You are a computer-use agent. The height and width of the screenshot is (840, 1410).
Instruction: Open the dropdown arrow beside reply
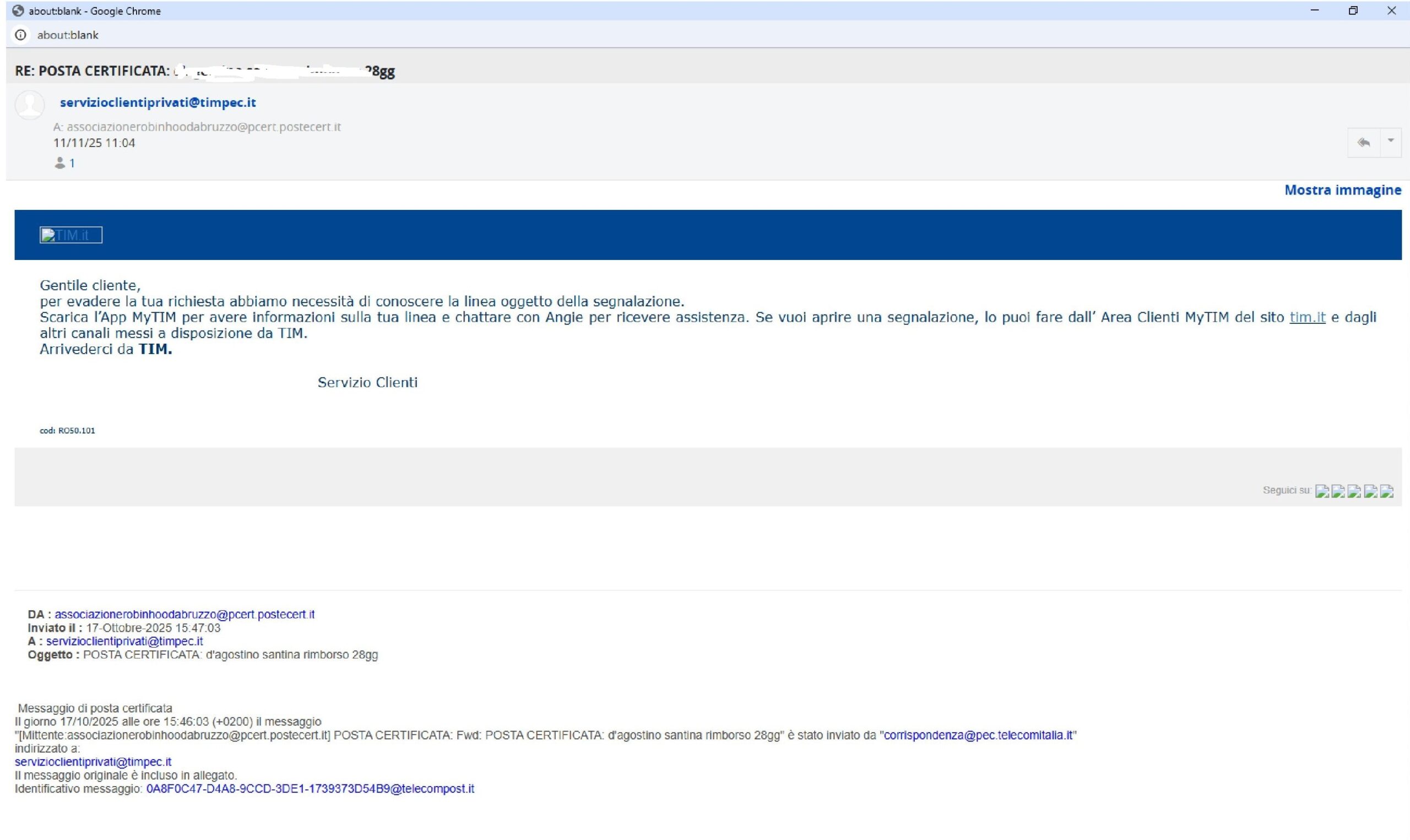click(1391, 140)
